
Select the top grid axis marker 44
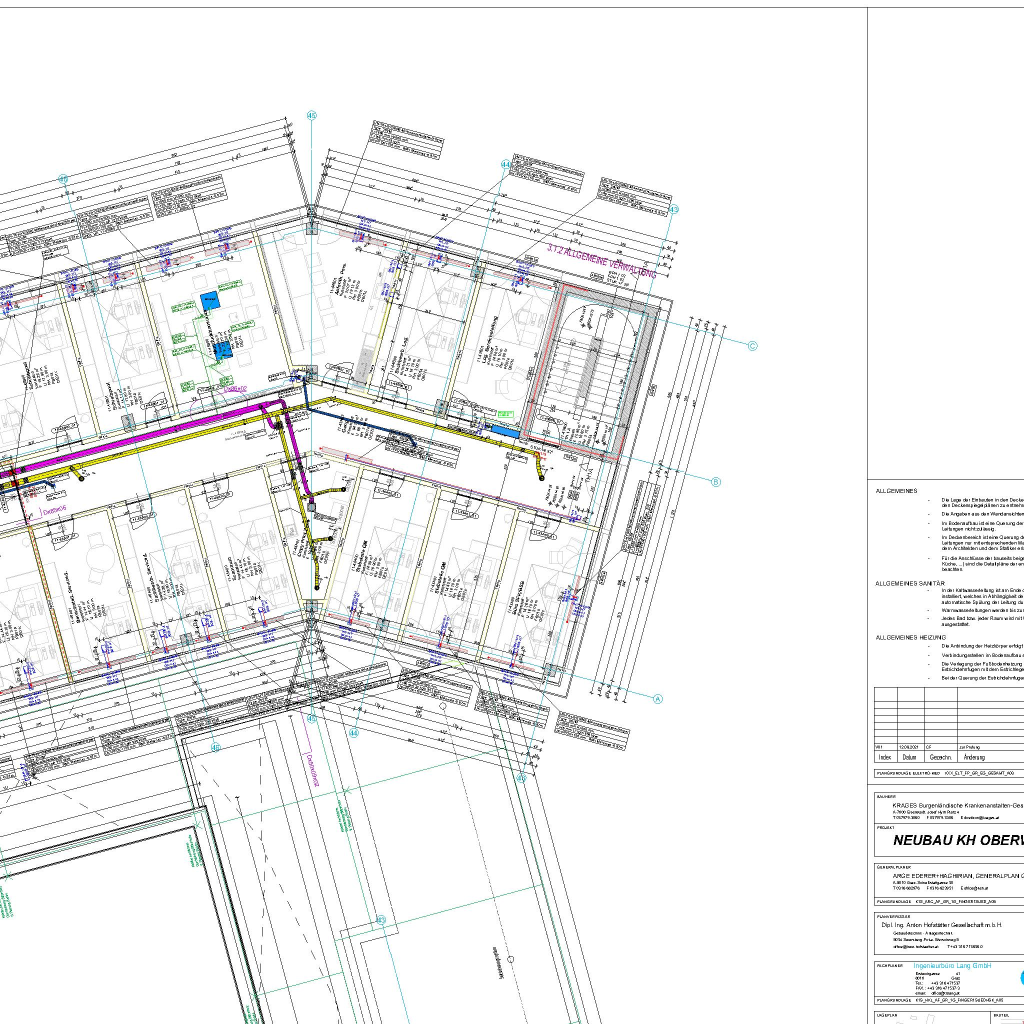pos(505,164)
